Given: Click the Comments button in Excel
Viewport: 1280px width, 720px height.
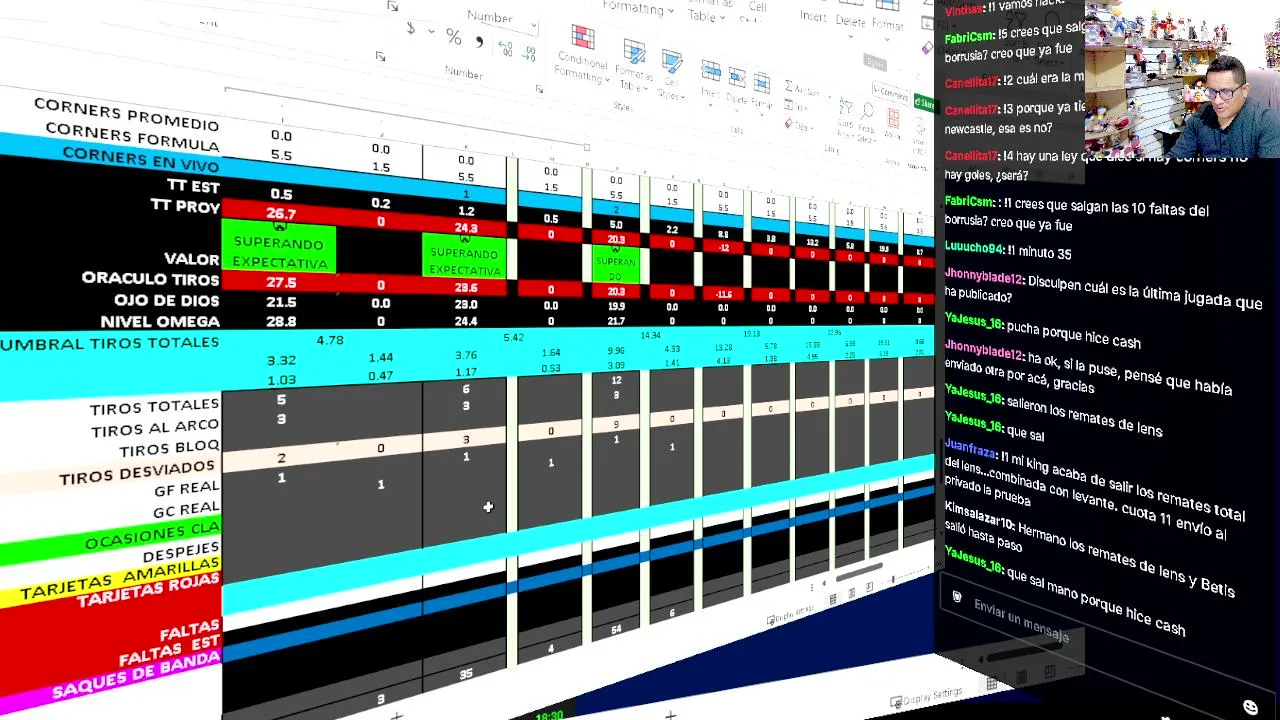Looking at the screenshot, I should click(890, 93).
